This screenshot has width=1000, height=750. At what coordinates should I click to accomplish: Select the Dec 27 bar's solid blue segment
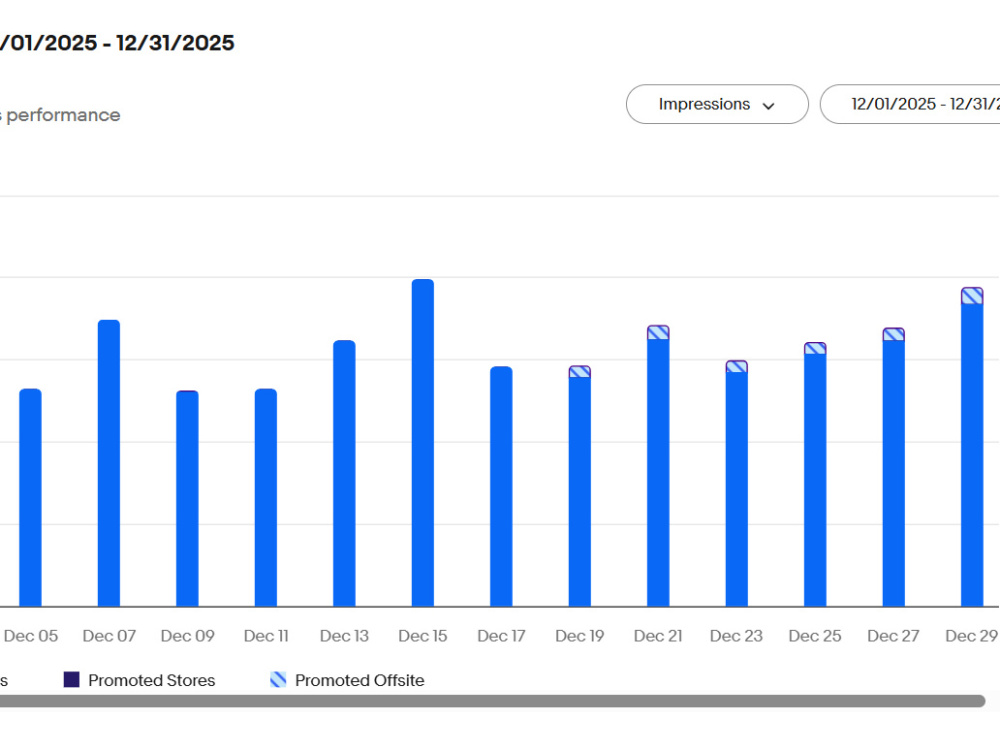coord(893,473)
